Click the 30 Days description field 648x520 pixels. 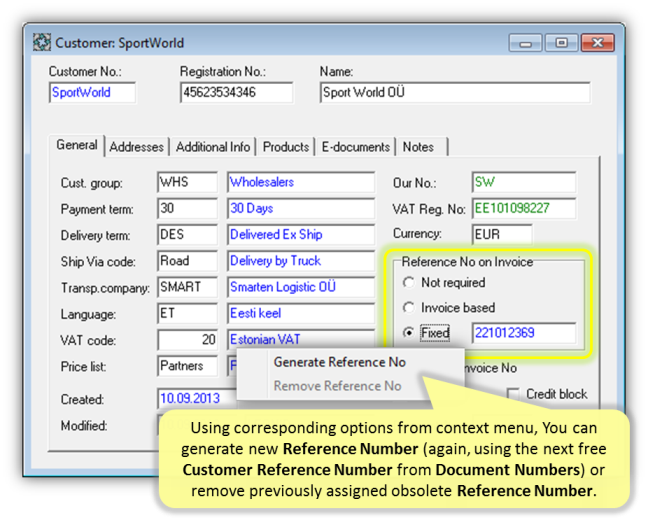tap(301, 208)
